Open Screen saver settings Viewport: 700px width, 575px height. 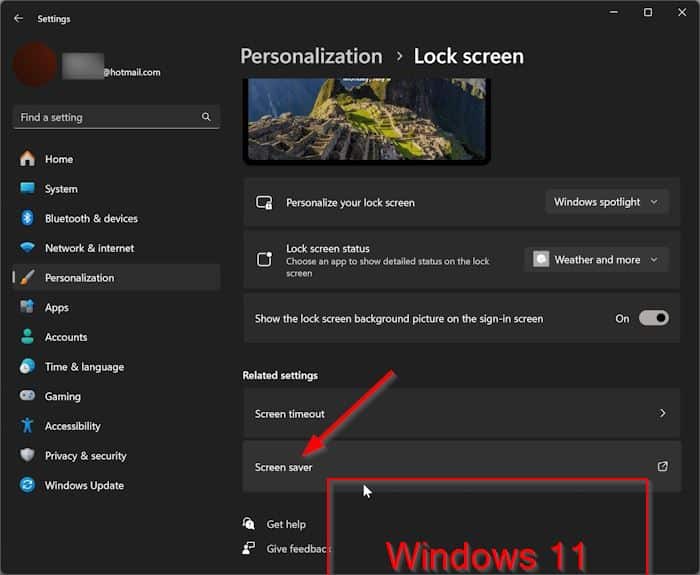tap(462, 467)
